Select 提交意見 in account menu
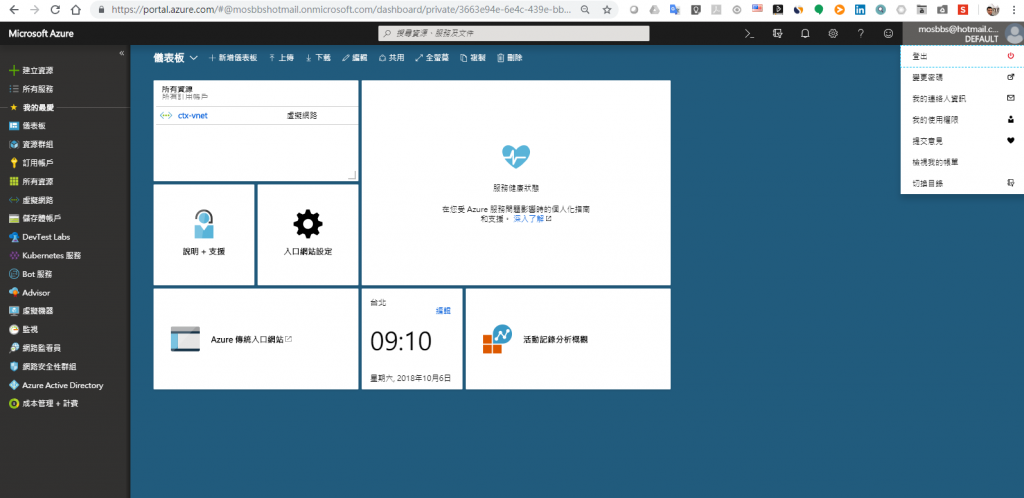Image resolution: width=1024 pixels, height=498 pixels. coord(963,141)
